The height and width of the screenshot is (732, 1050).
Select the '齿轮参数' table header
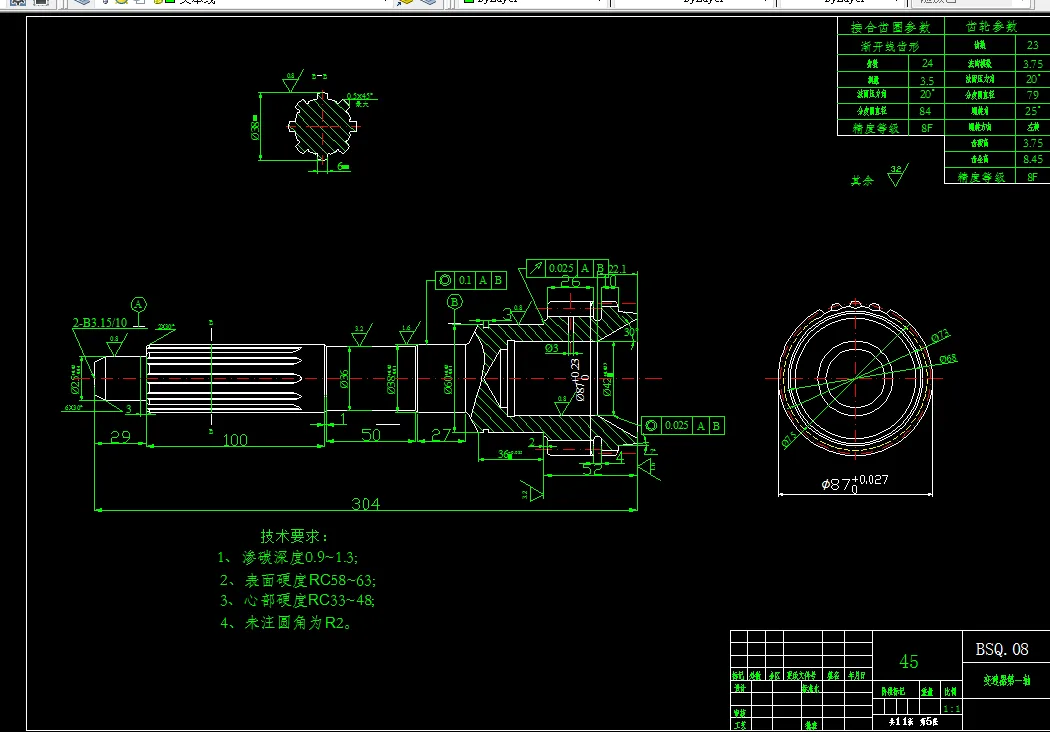pos(991,27)
